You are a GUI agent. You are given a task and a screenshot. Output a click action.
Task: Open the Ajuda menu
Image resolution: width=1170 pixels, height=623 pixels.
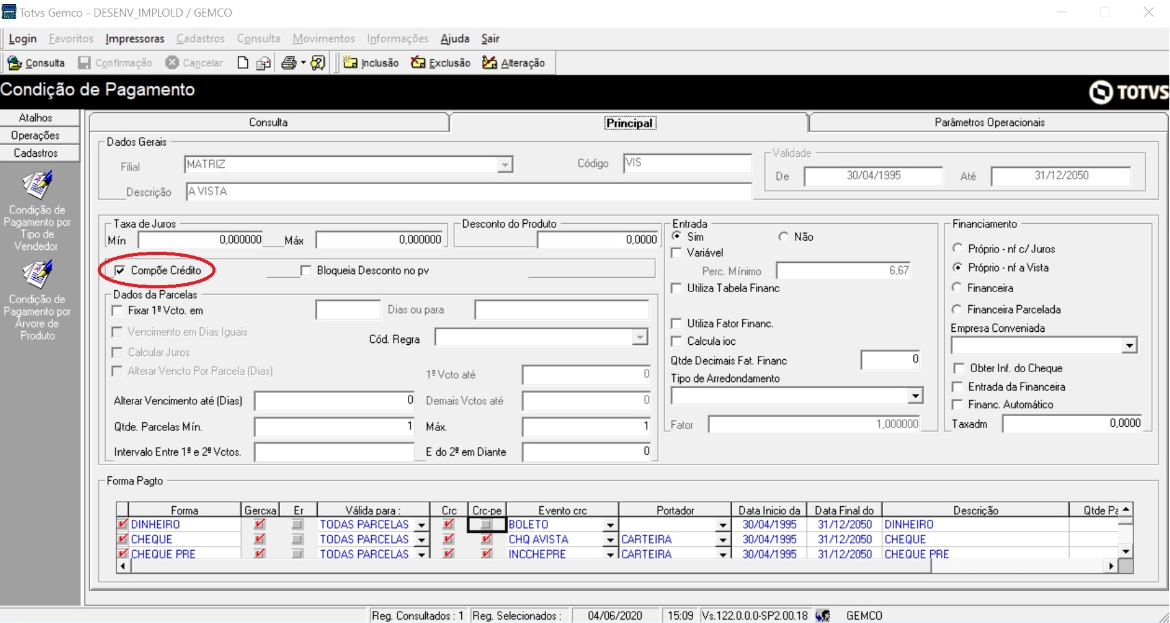(455, 39)
